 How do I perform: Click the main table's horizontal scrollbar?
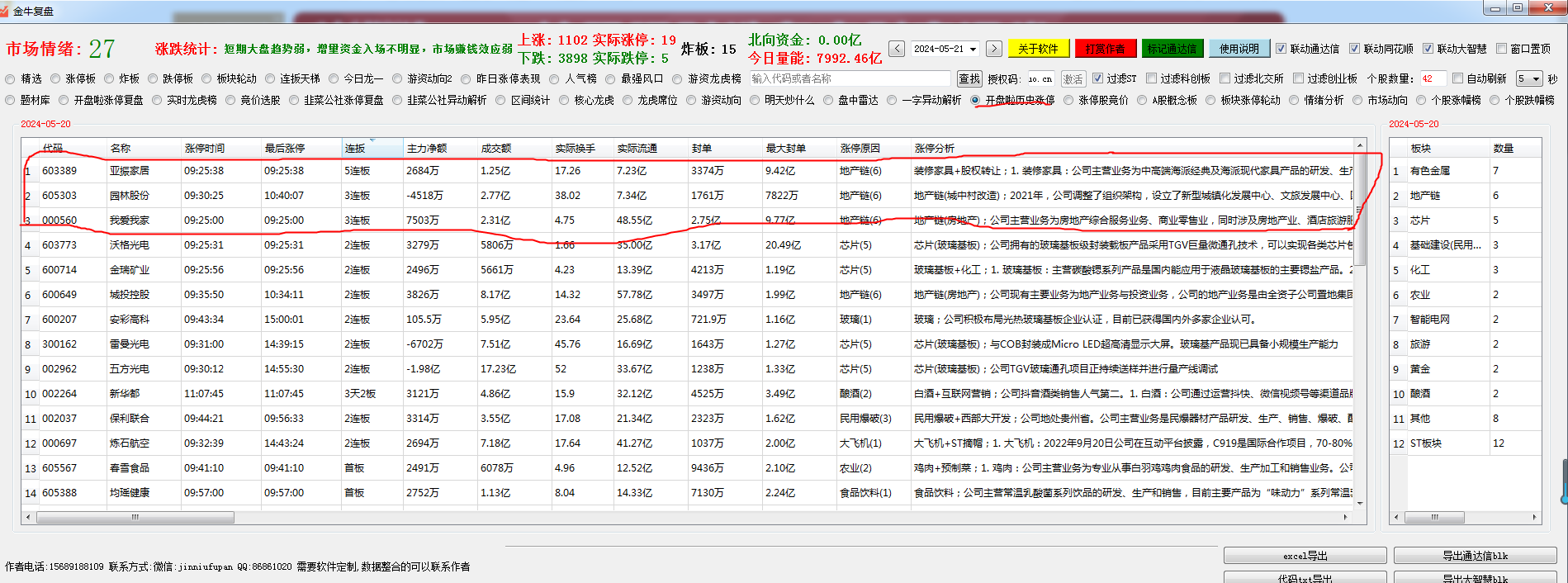point(135,518)
